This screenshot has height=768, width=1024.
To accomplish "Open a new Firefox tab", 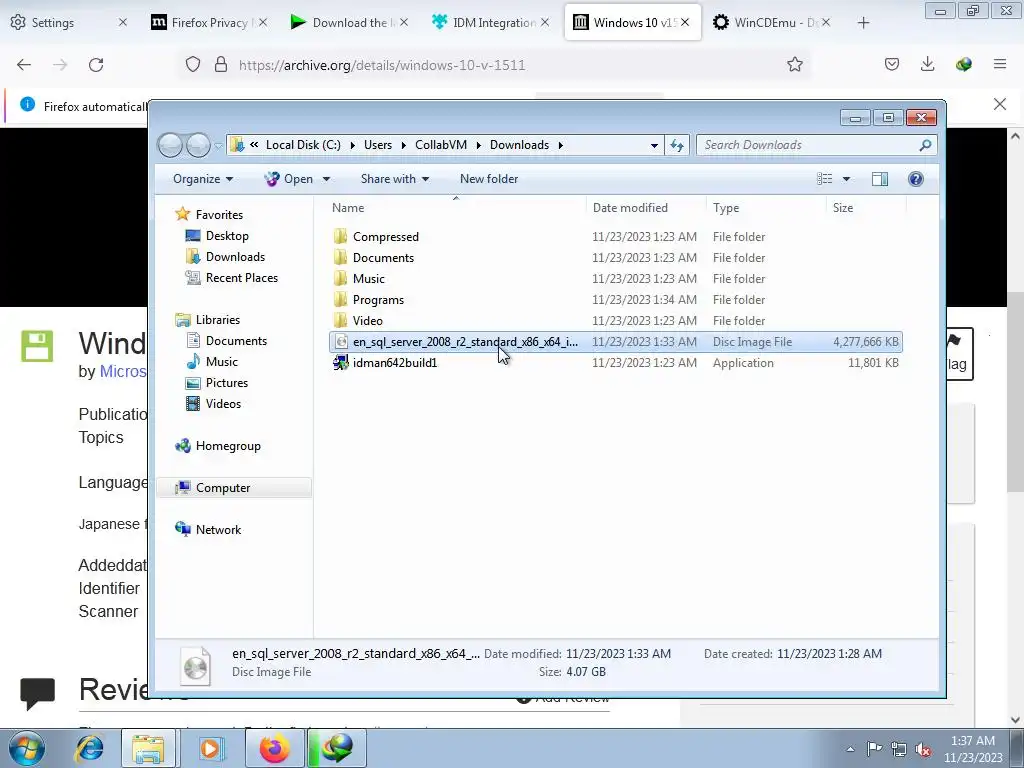I will pos(863,23).
